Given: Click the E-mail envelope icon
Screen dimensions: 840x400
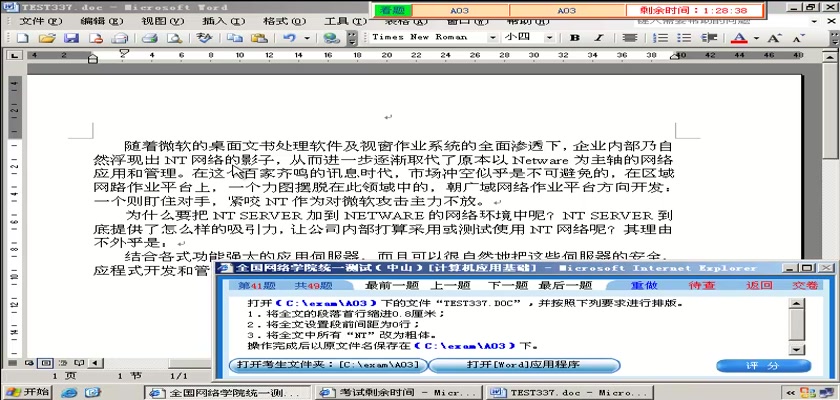Looking at the screenshot, I should (x=120, y=37).
